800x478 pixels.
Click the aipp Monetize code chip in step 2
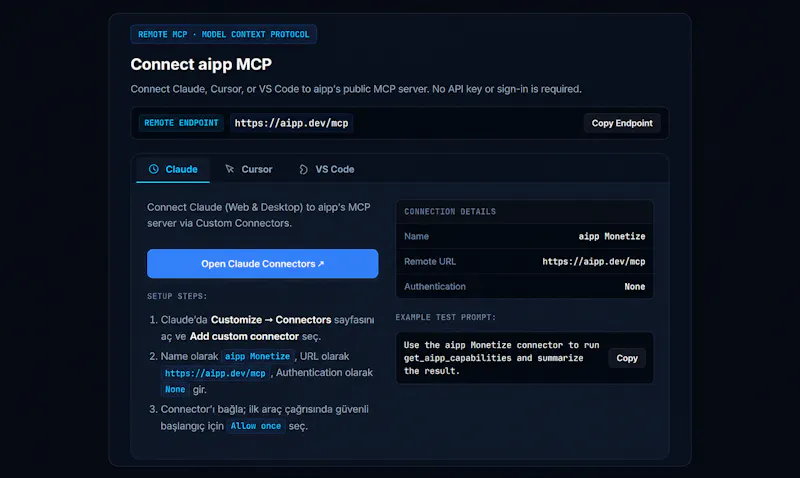pos(257,356)
